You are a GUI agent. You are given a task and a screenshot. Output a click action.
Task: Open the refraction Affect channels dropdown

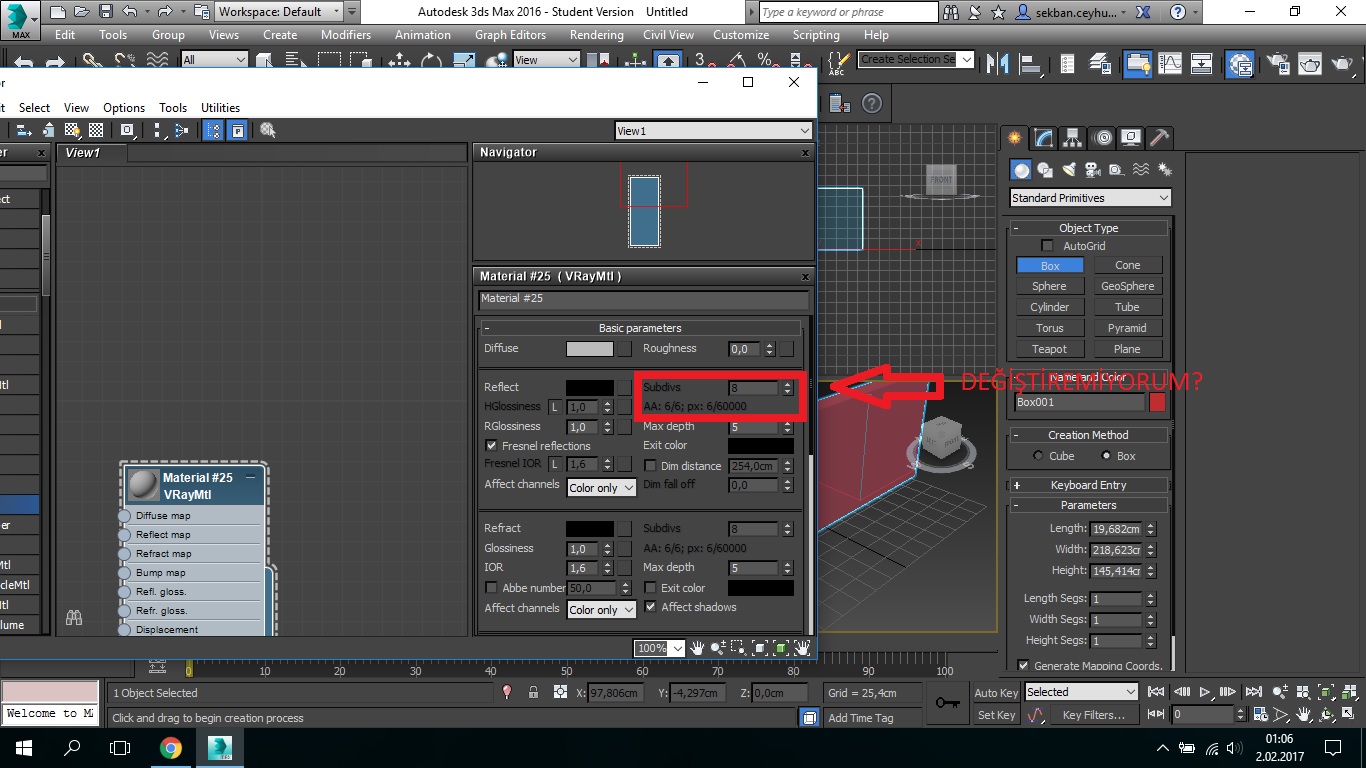(x=601, y=609)
